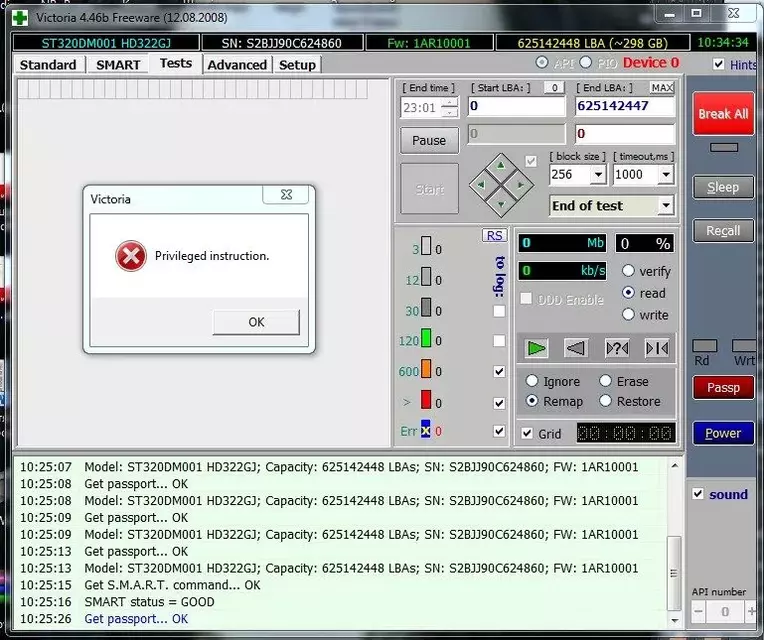
Task: Toggle the sound checkbox
Action: pyautogui.click(x=698, y=494)
